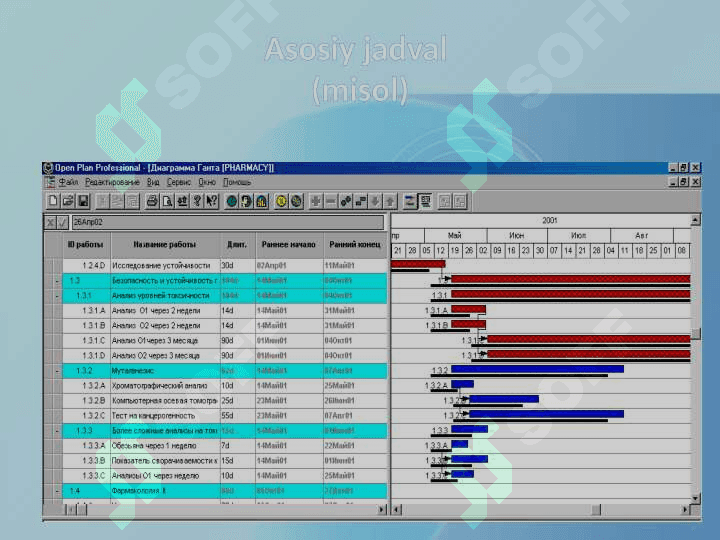Open the Окно menu
Viewport: 720px width, 540px height.
pyautogui.click(x=207, y=182)
